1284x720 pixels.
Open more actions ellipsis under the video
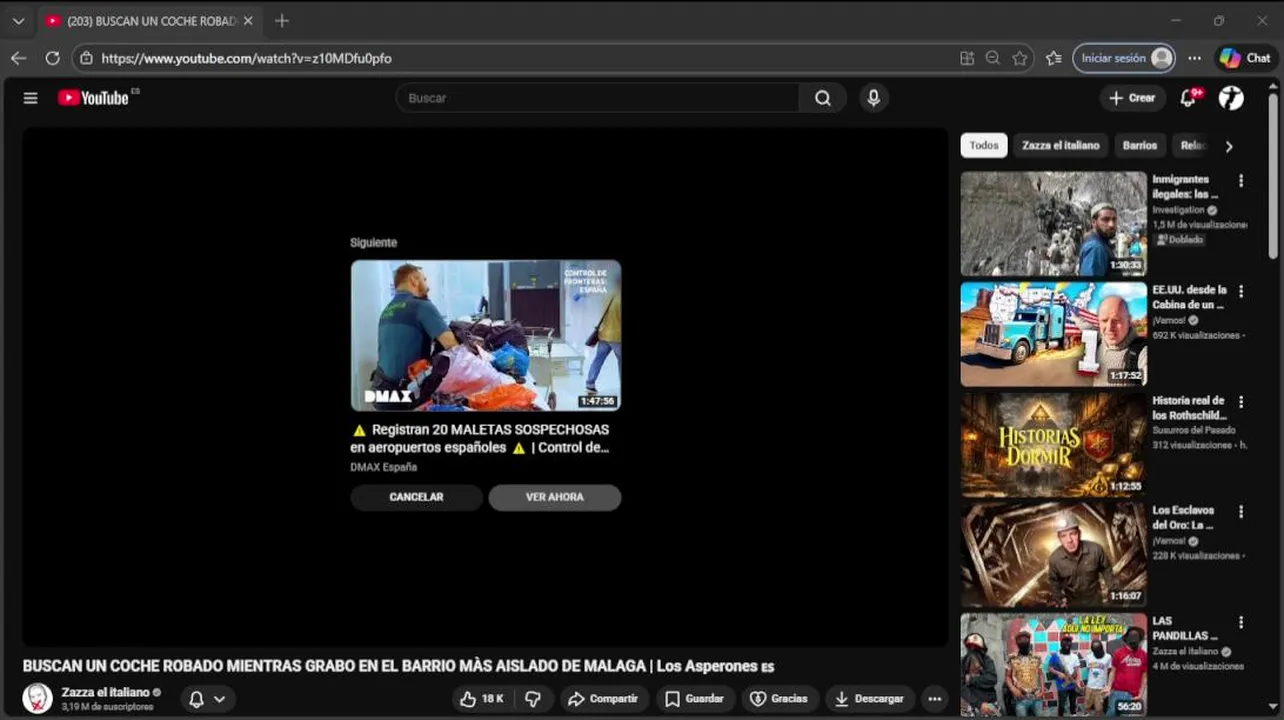point(935,699)
